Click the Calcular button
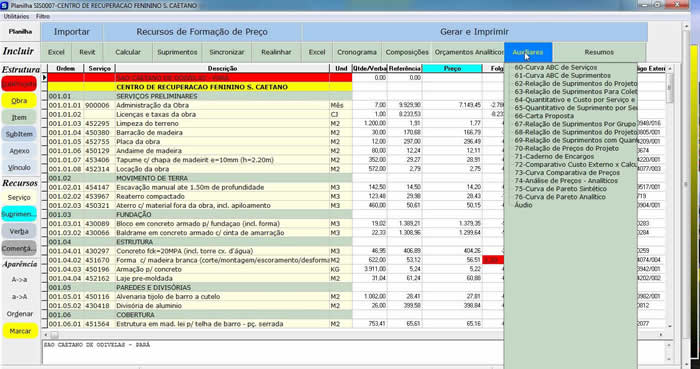Image resolution: width=700 pixels, height=369 pixels. coord(128,52)
